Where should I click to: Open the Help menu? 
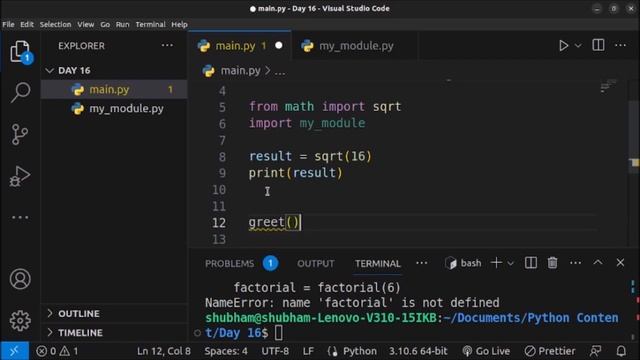[x=179, y=24]
